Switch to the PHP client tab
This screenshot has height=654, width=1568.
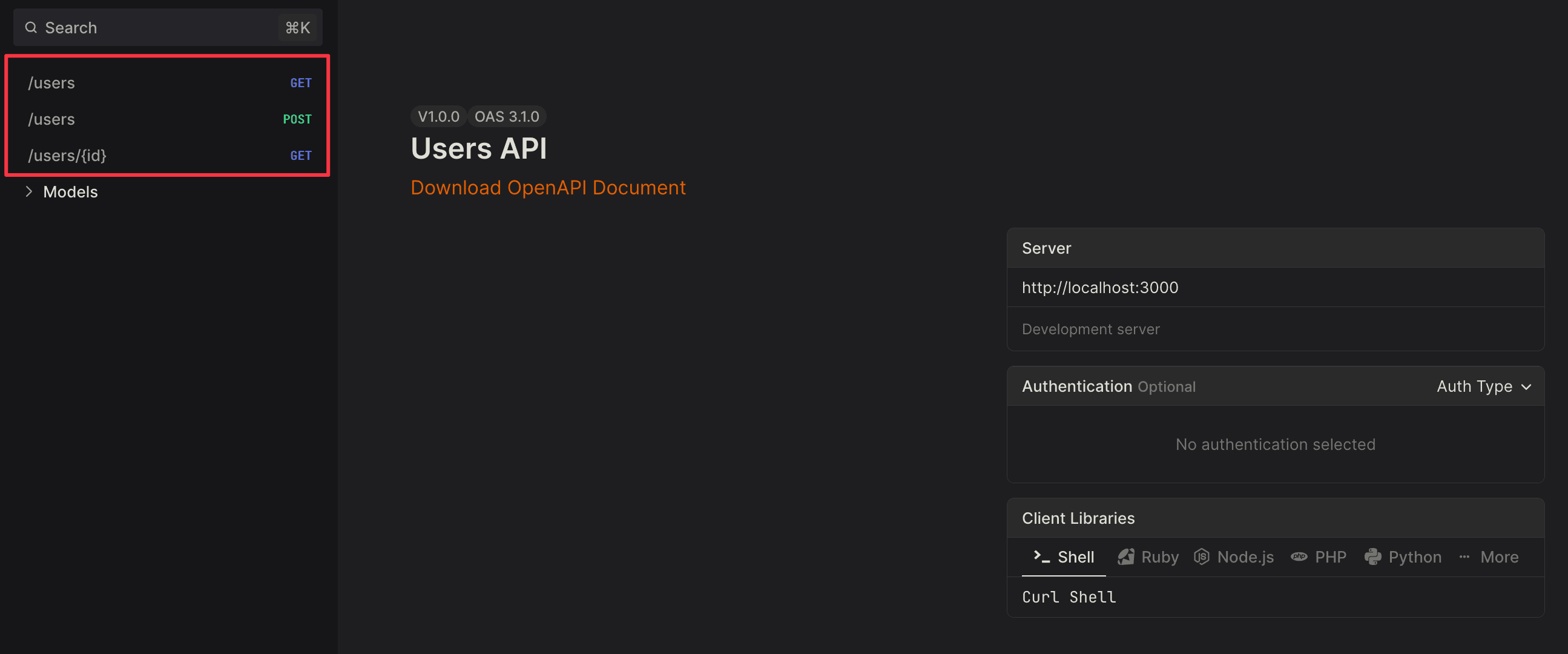coord(1319,557)
